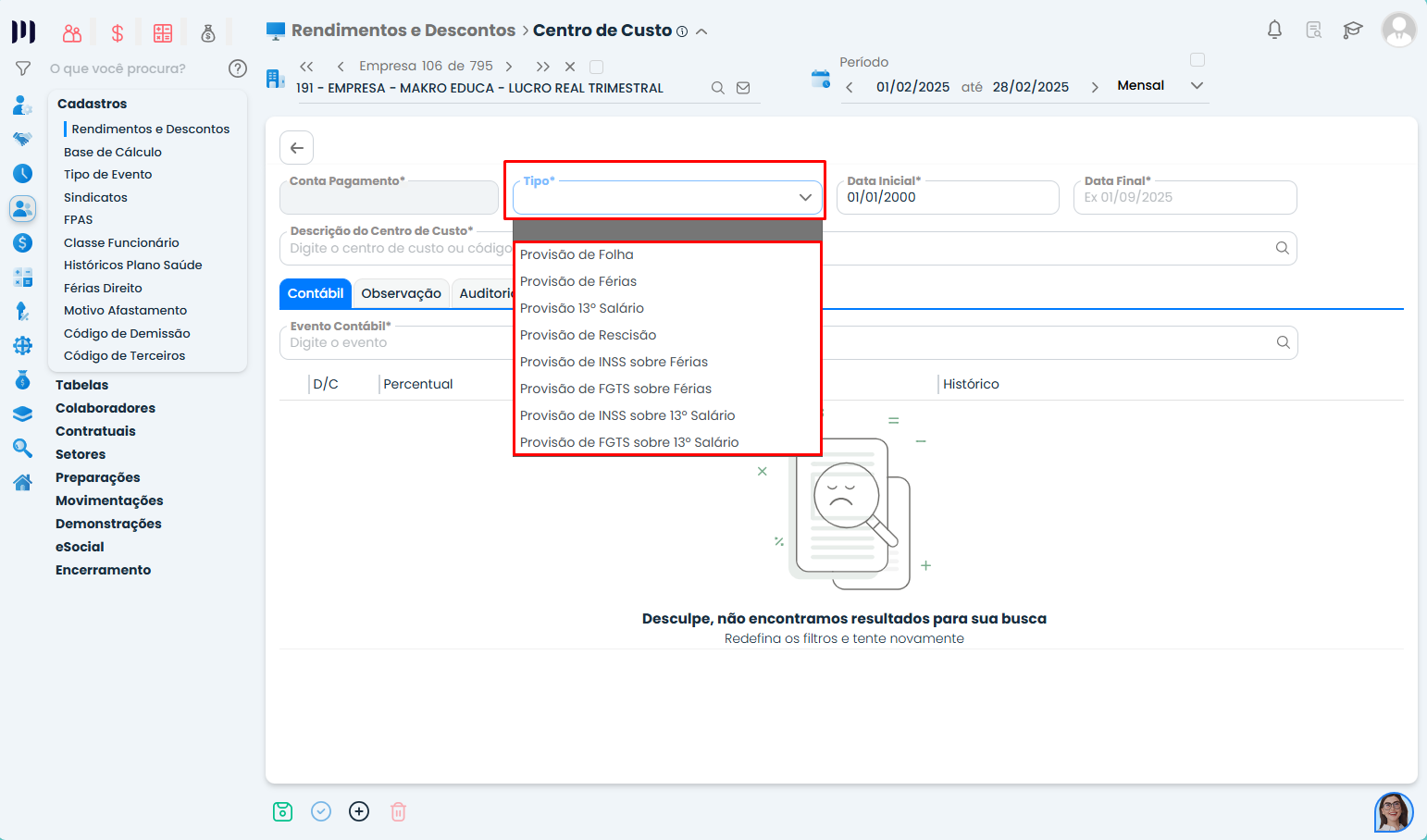Toggle the checkbox next to company navigation
The image size is (1427, 840).
[x=597, y=67]
